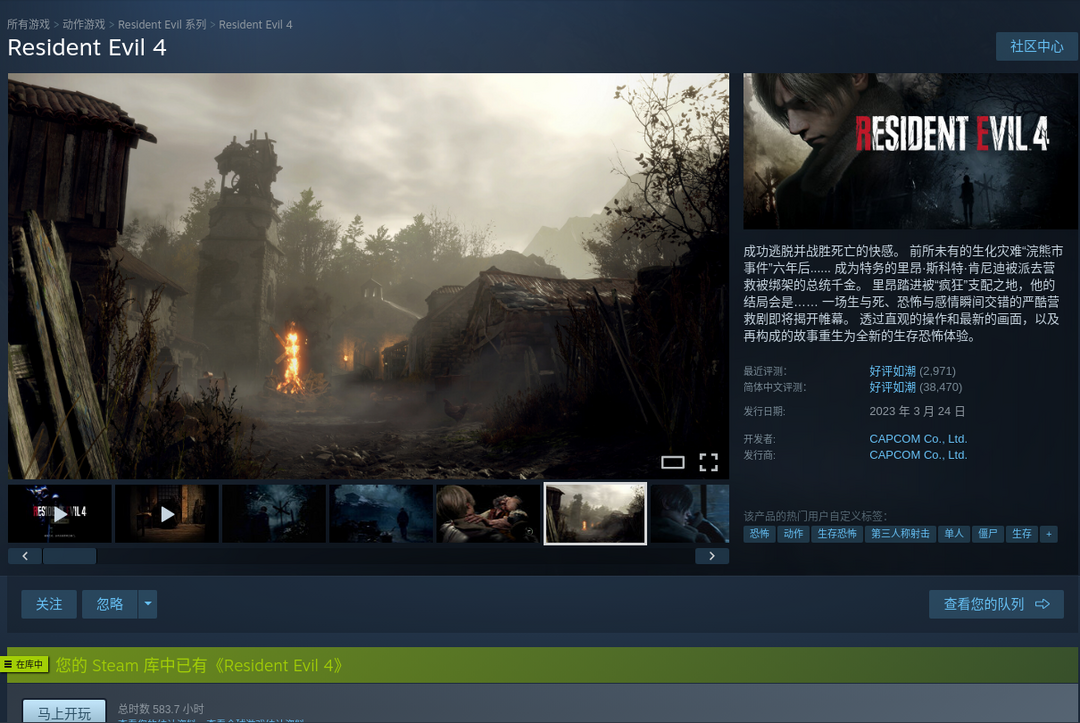The image size is (1080, 723).
Task: Click 马上开玩 play now button
Action: coord(64,712)
